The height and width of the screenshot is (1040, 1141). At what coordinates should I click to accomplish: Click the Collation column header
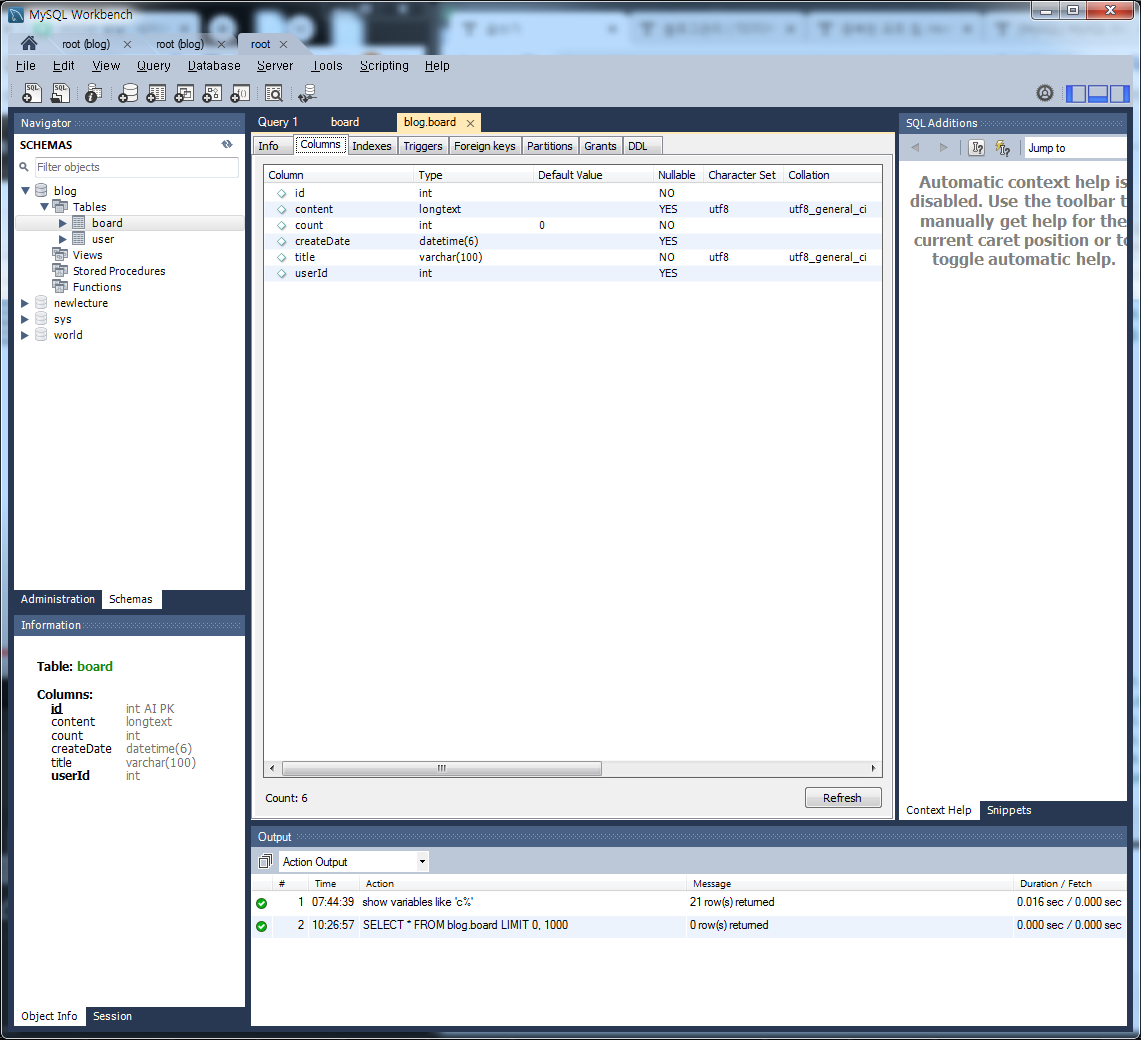(x=832, y=175)
